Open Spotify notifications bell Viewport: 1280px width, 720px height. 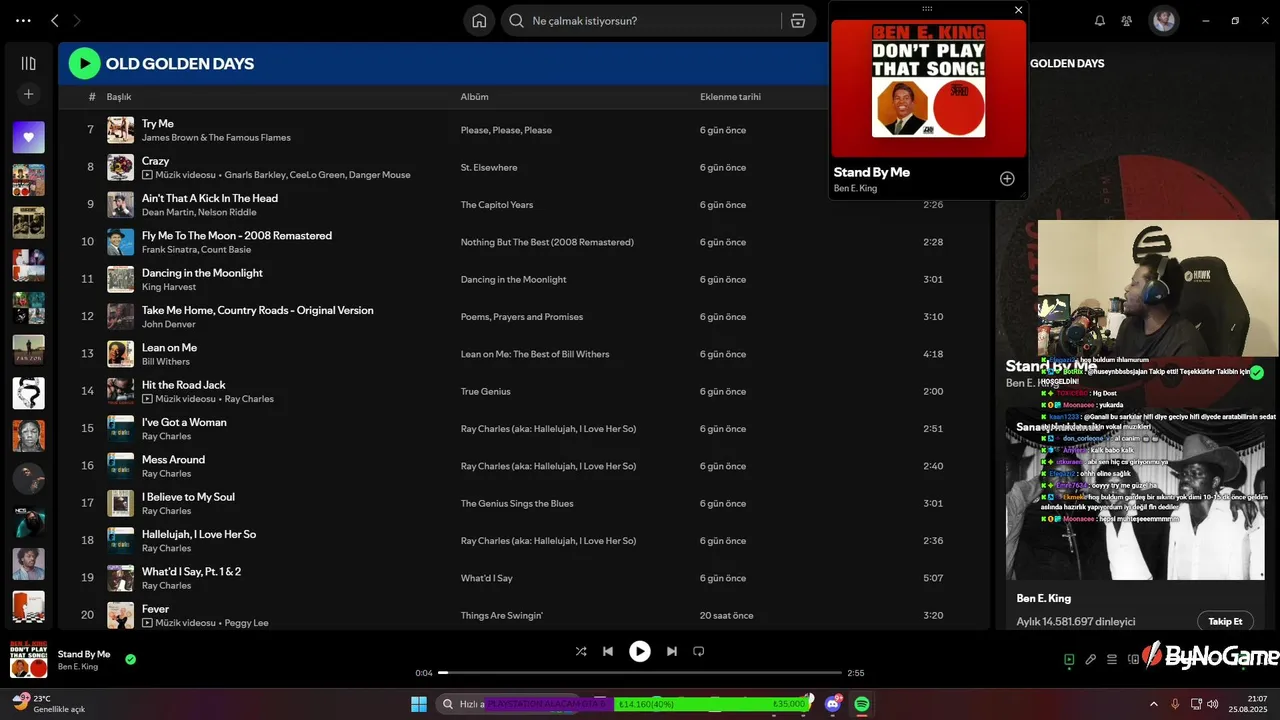tap(1100, 21)
